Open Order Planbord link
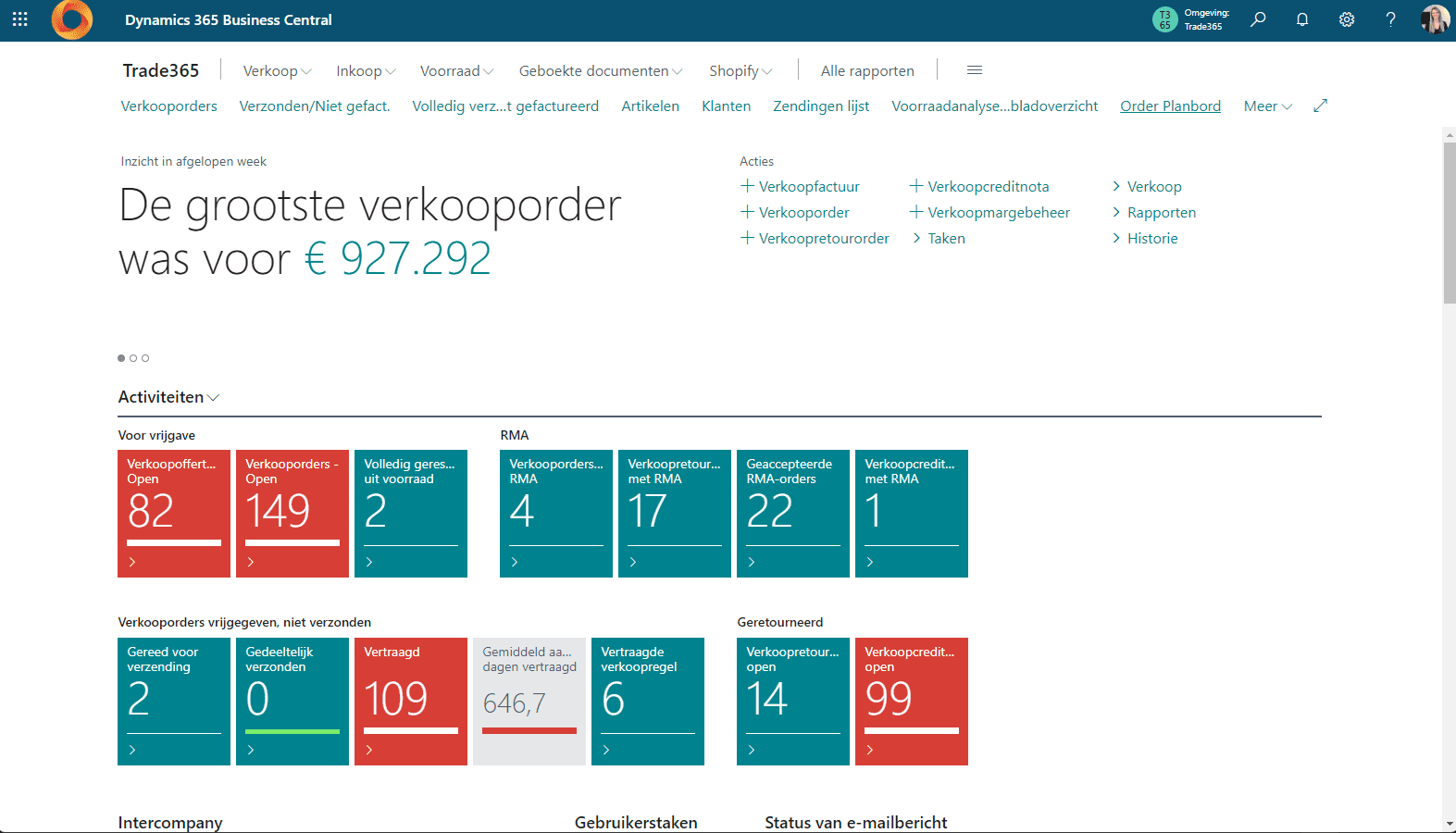This screenshot has width=1456, height=833. (1170, 106)
